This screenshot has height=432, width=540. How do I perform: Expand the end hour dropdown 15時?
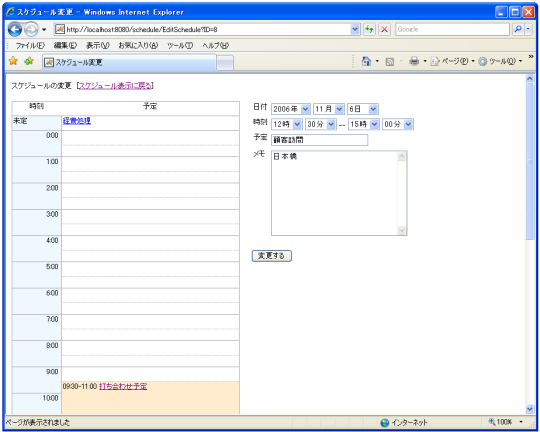364,124
